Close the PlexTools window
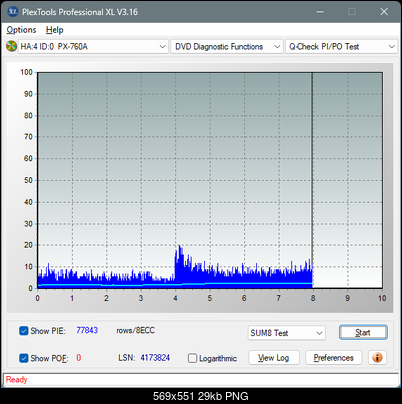Image resolution: width=402 pixels, height=404 pixels. point(384,12)
